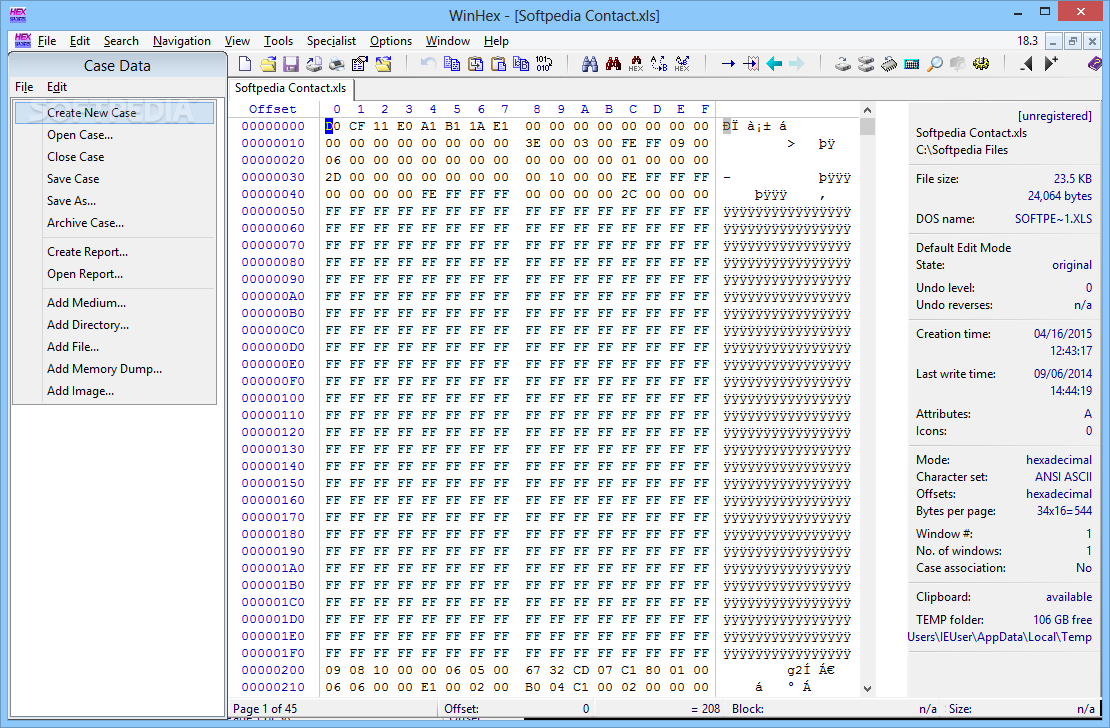The height and width of the screenshot is (728, 1110).
Task: Click the Go To Offset arrow icon
Action: tap(728, 64)
